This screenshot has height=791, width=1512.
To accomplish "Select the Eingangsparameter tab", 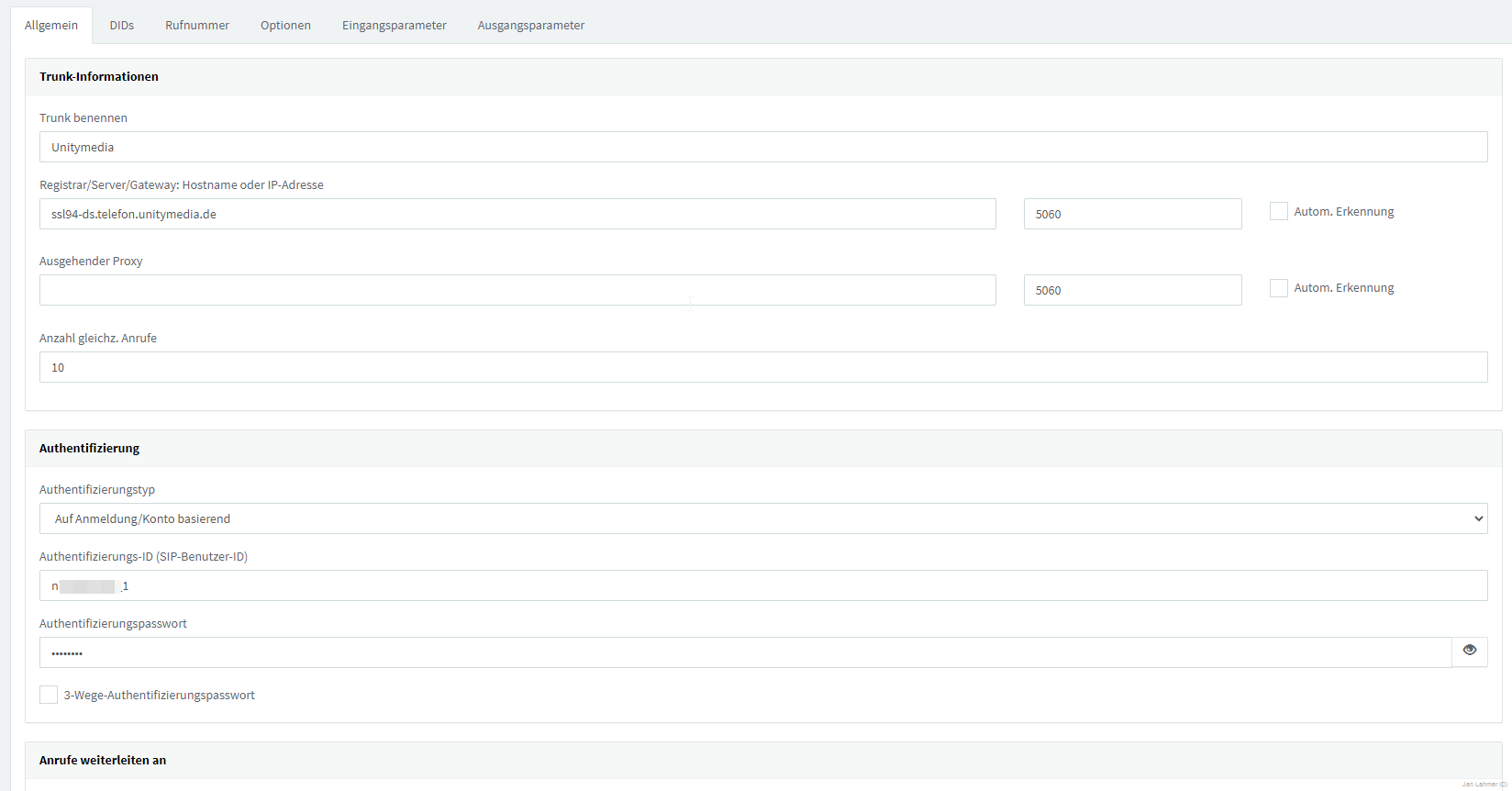I will [x=394, y=26].
